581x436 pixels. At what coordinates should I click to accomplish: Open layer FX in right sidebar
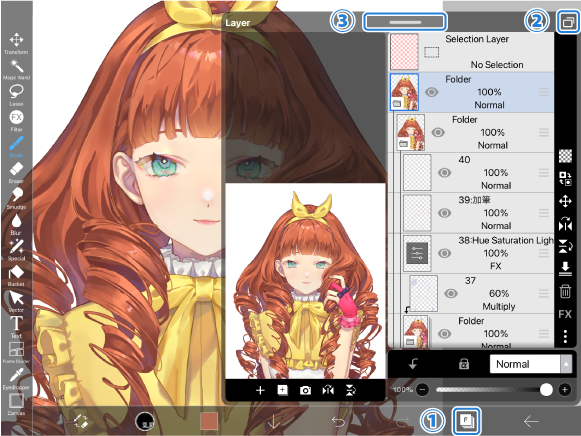tap(565, 314)
